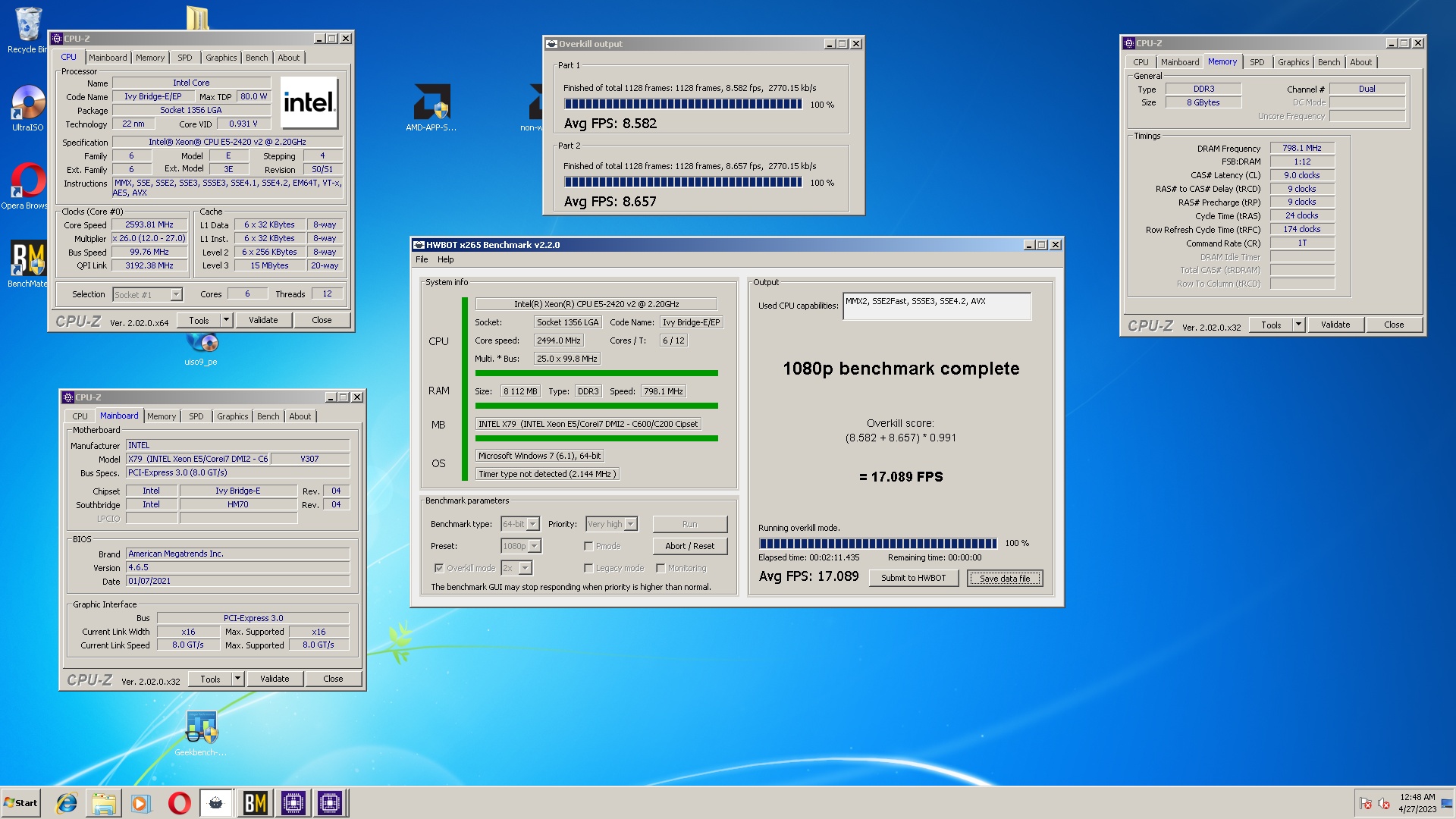1456x819 pixels.
Task: Click title icon of CPU-Z Memory window
Action: coord(1129,43)
